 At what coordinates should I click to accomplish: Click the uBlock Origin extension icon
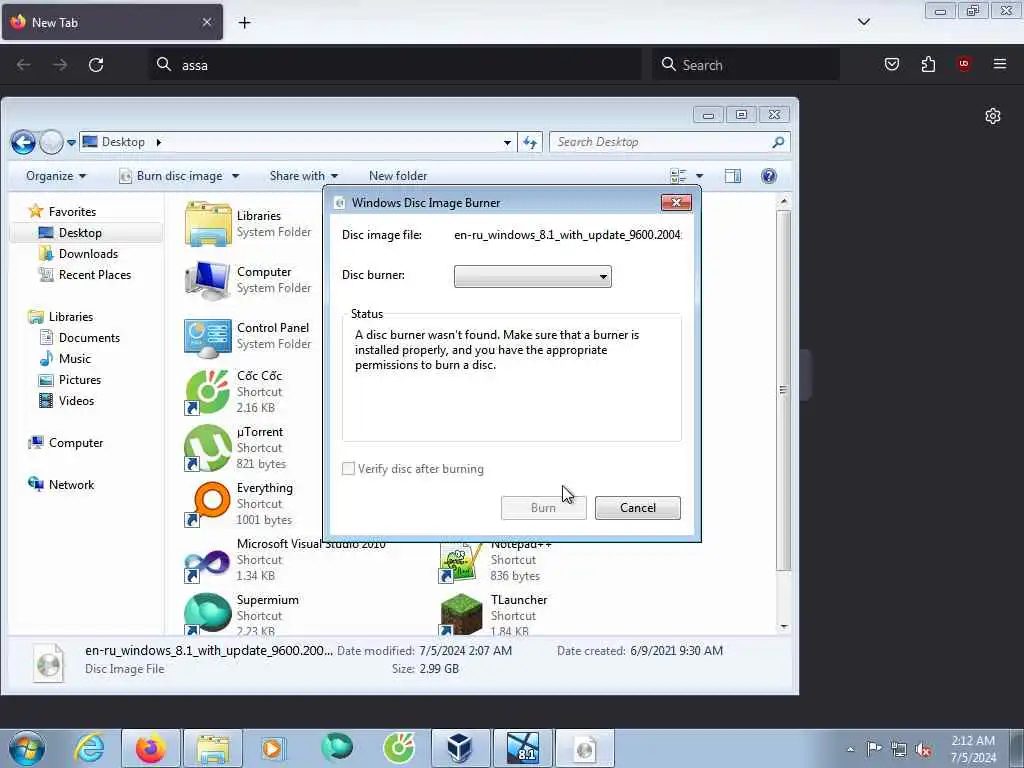[964, 64]
